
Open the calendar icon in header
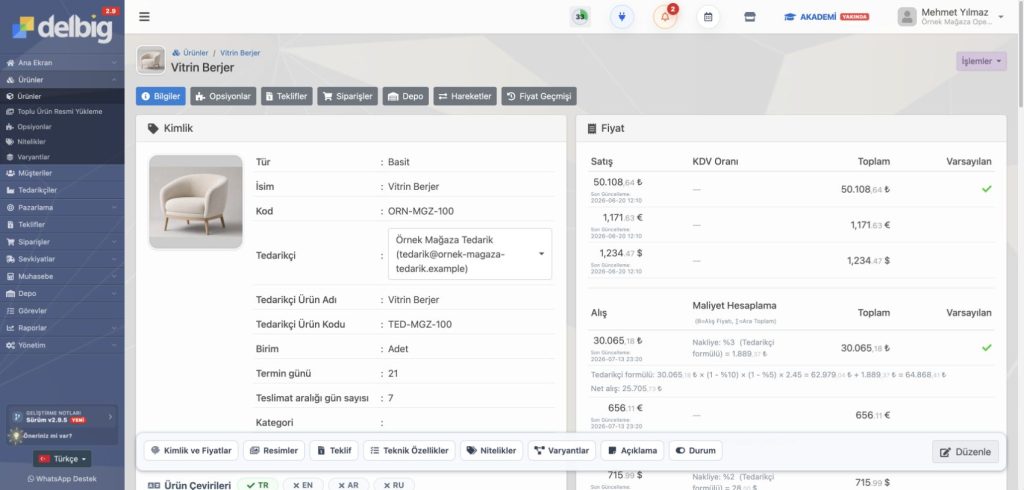coord(708,17)
